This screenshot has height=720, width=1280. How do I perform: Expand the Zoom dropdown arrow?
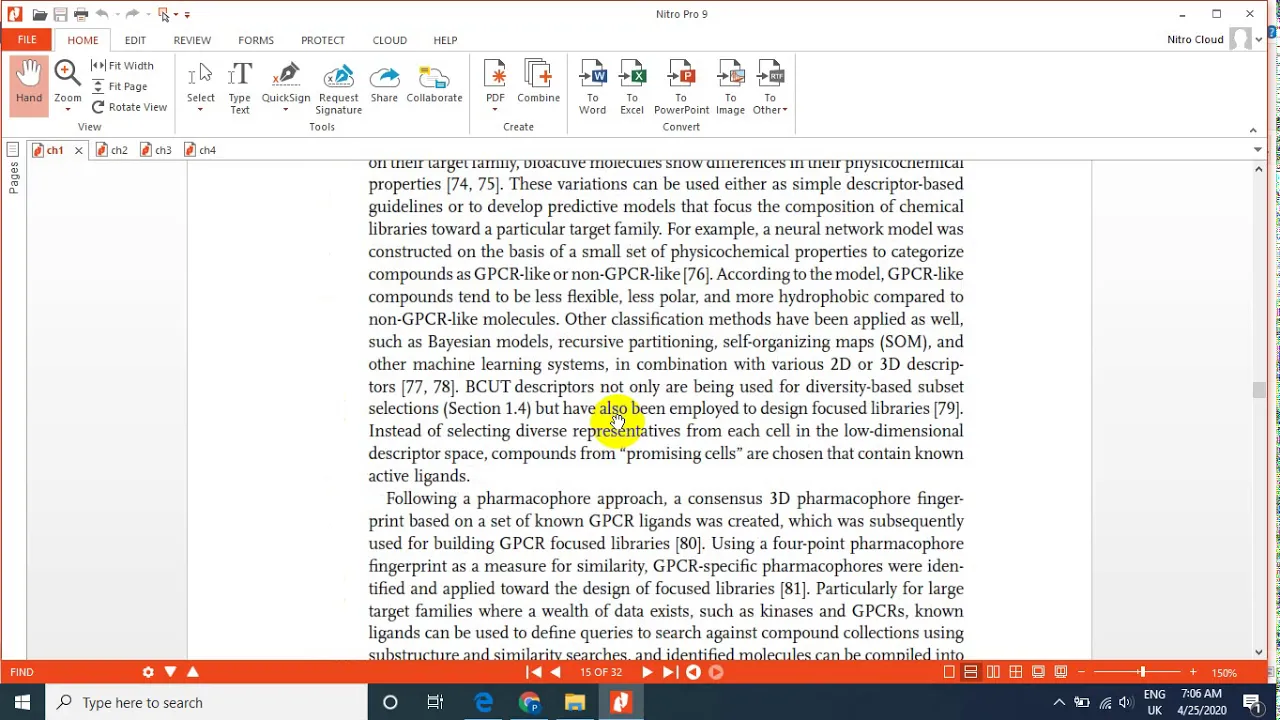pos(68,109)
